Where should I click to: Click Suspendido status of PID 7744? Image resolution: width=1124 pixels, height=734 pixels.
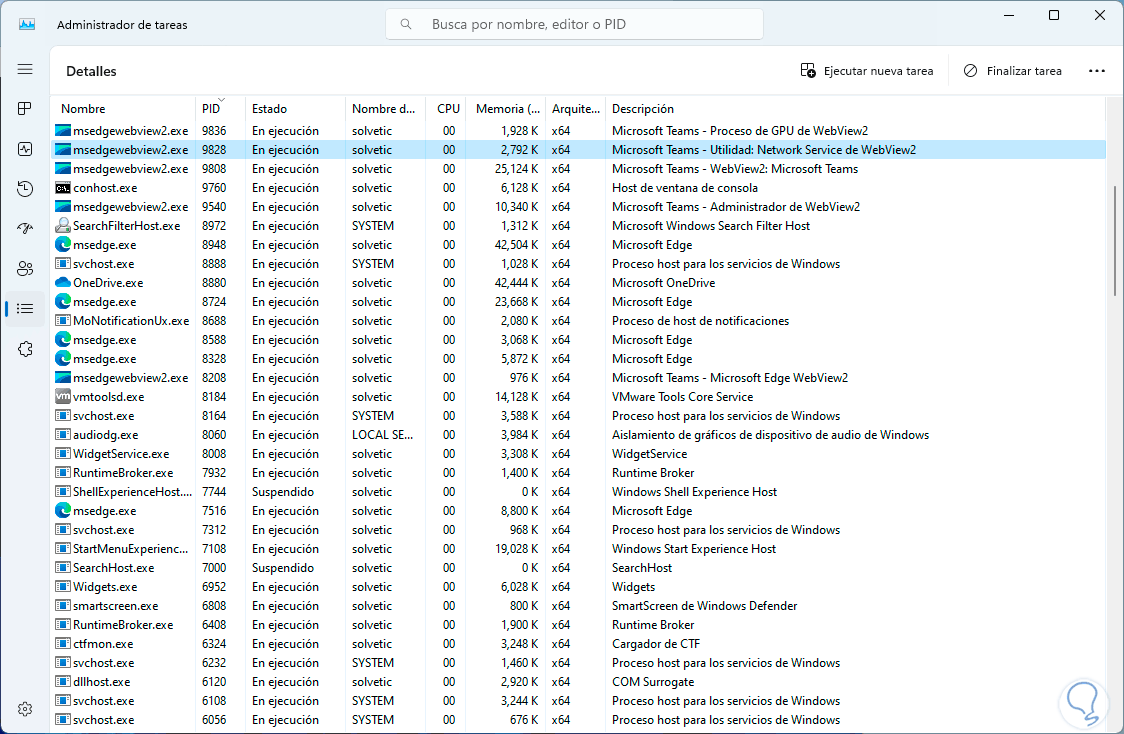[x=282, y=492]
